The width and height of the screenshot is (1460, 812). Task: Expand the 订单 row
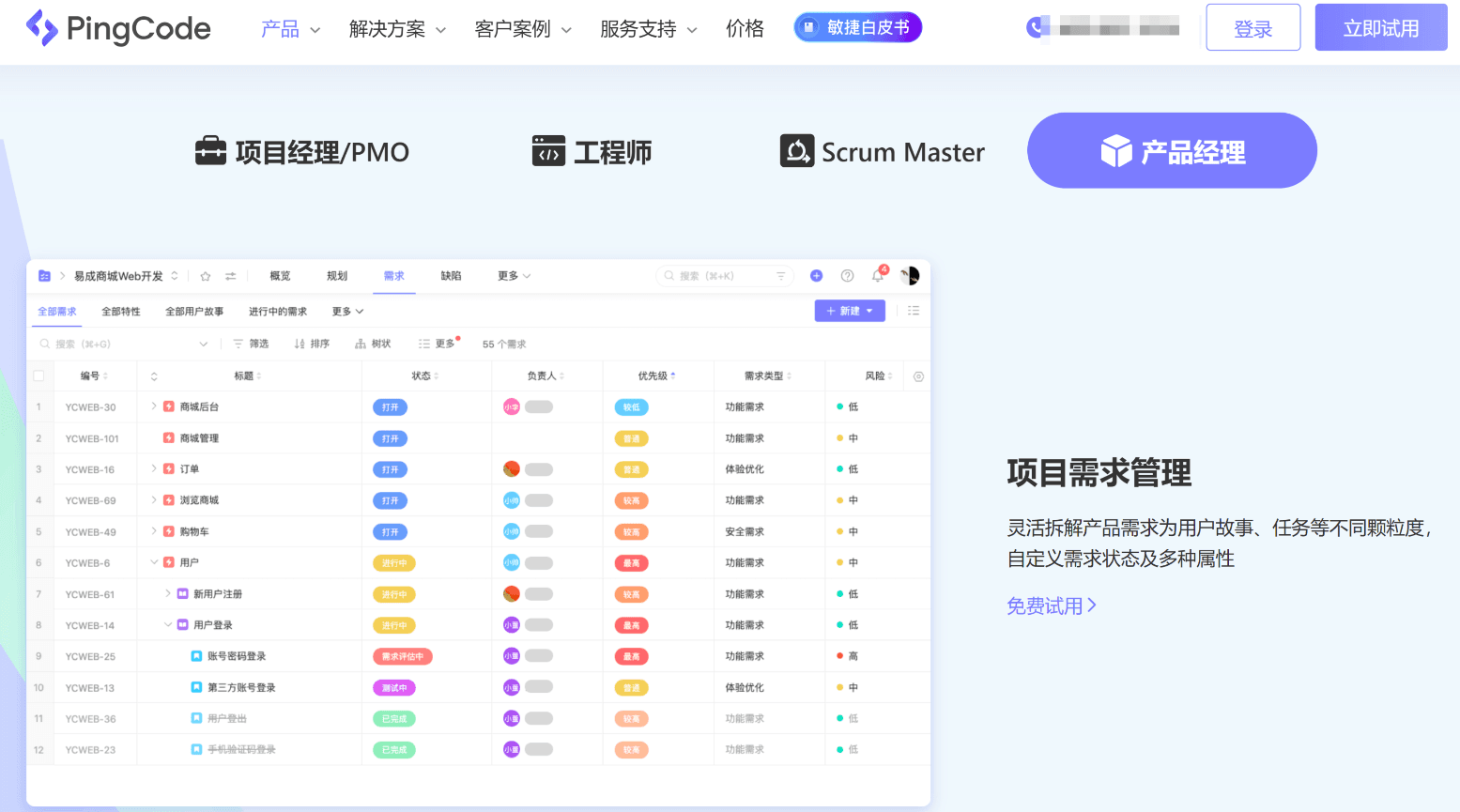154,468
